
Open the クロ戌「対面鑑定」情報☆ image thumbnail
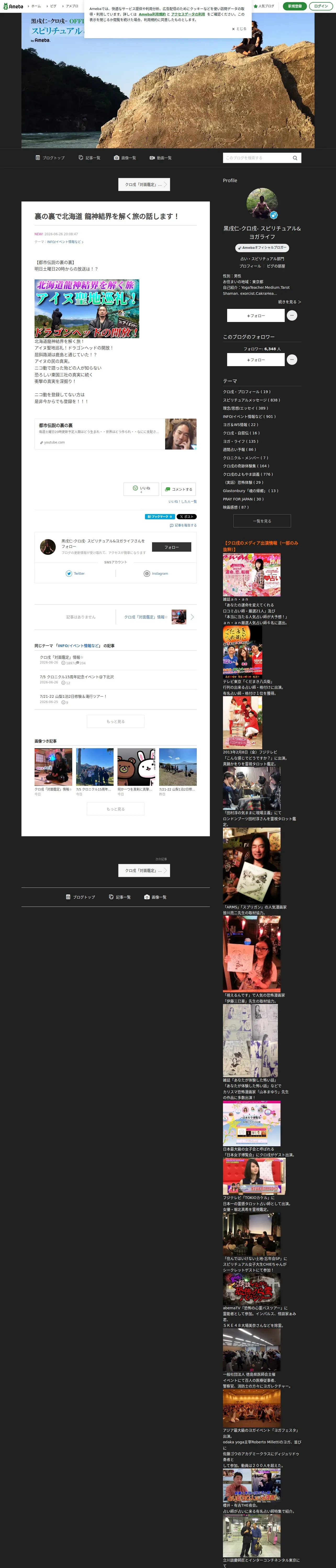[53, 767]
